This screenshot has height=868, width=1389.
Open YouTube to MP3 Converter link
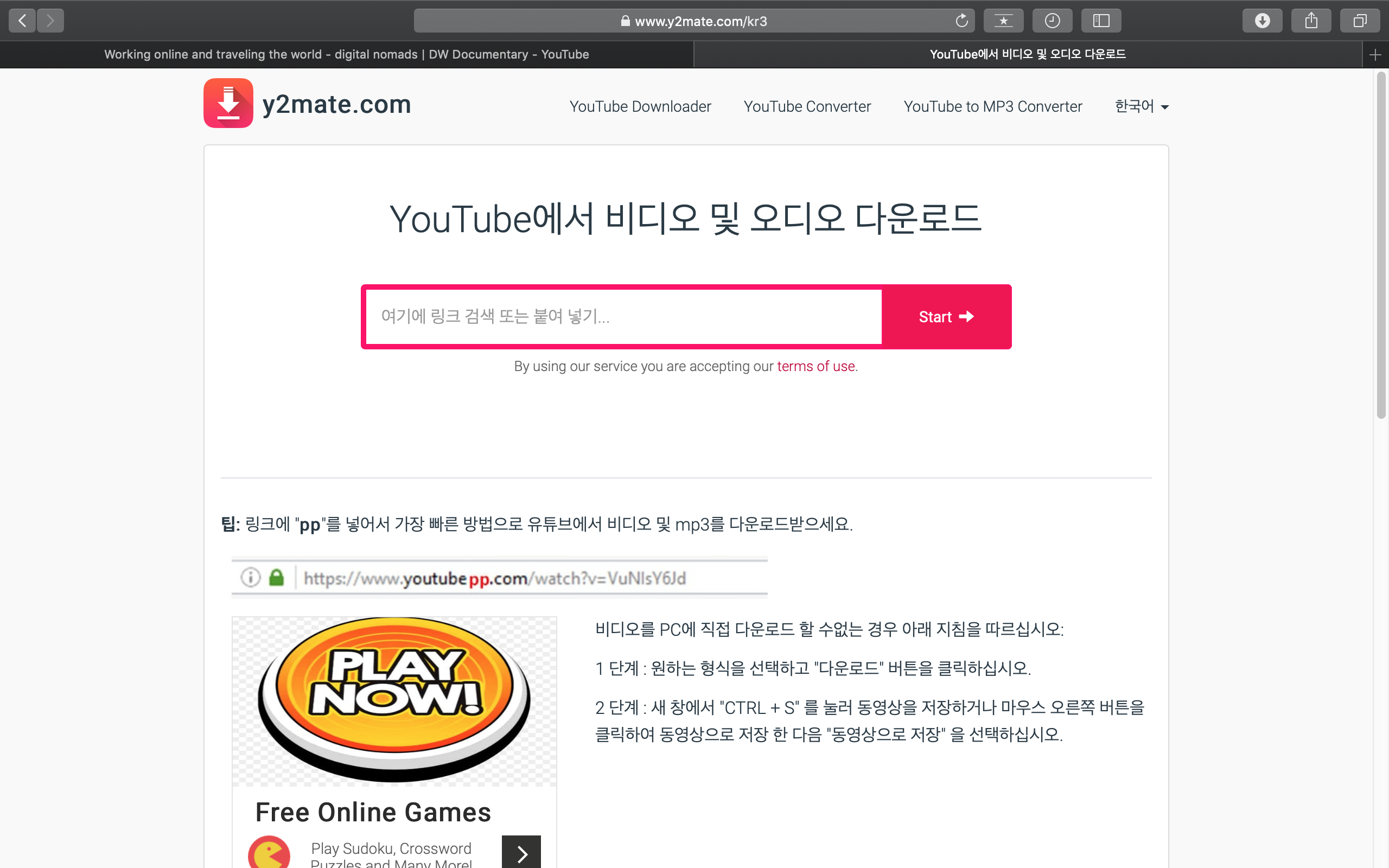[992, 106]
